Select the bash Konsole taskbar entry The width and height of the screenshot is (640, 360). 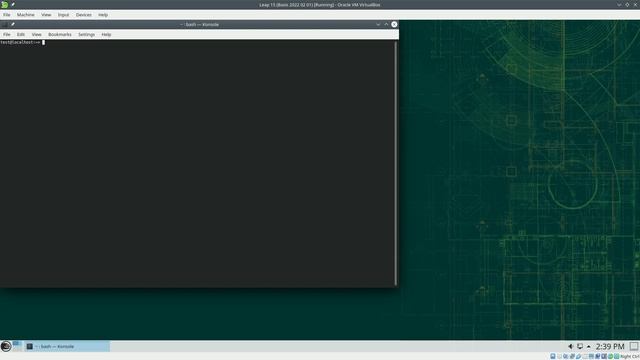point(66,346)
